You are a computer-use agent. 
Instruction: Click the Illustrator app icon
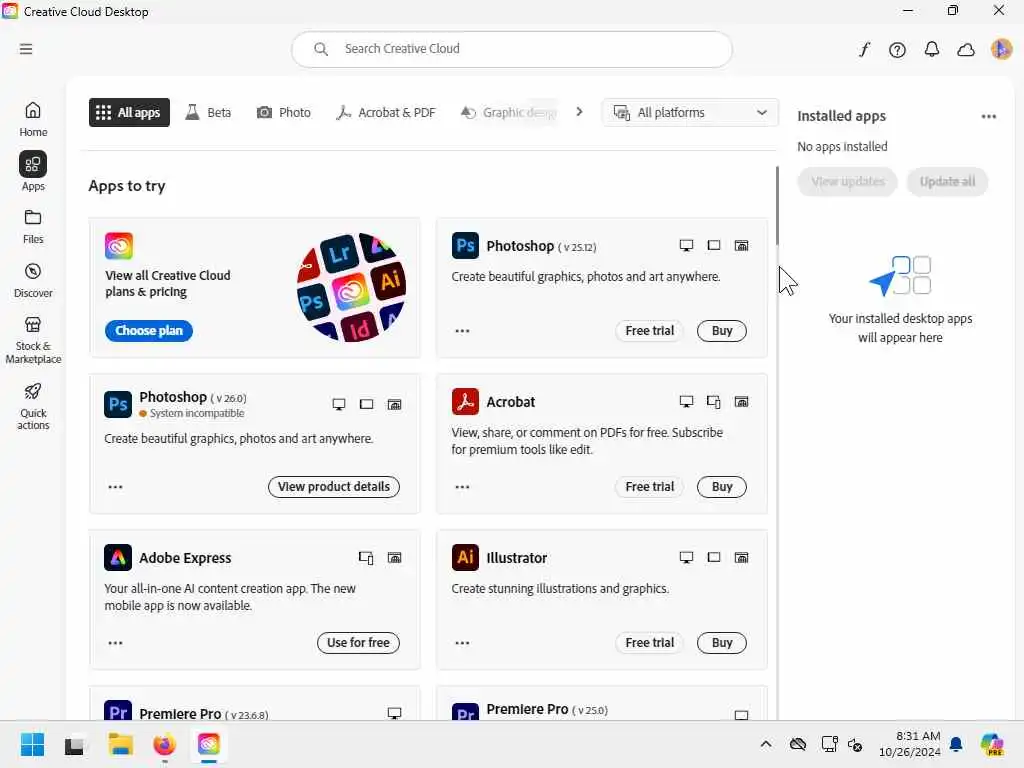click(x=465, y=557)
